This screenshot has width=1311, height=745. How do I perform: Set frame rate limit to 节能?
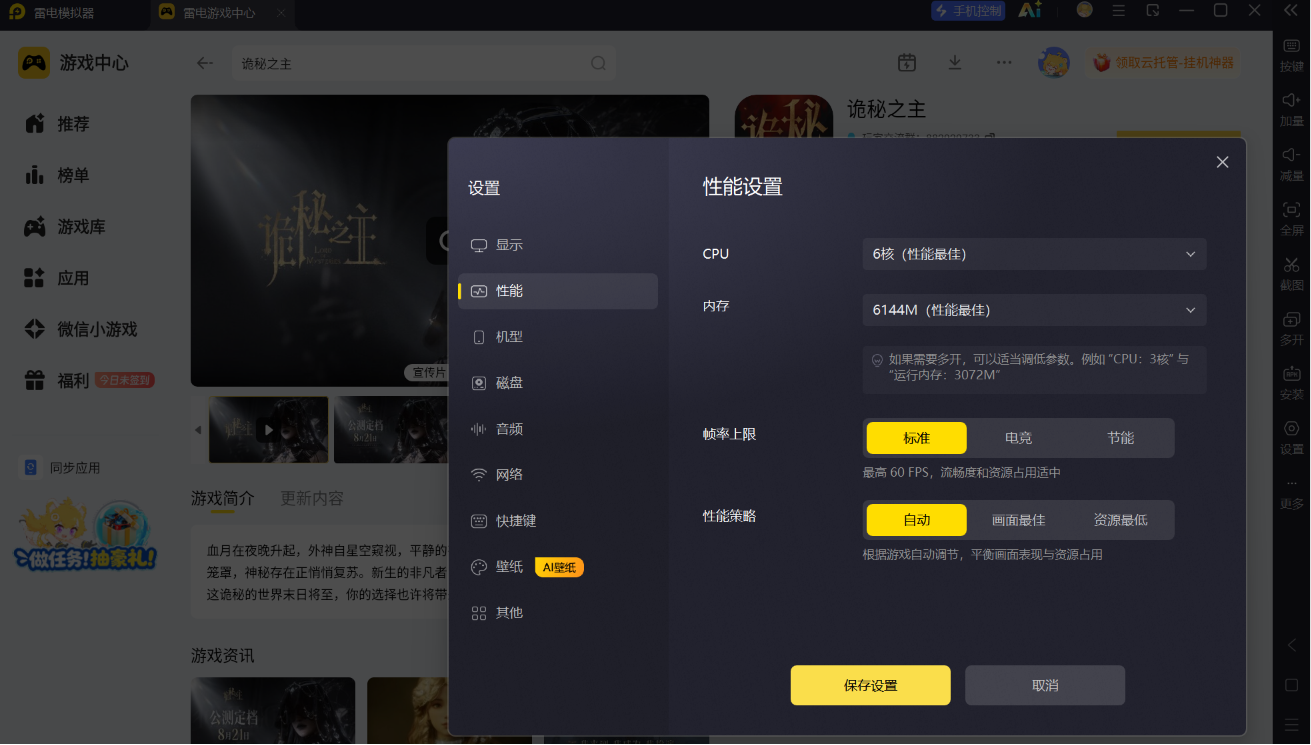1120,438
